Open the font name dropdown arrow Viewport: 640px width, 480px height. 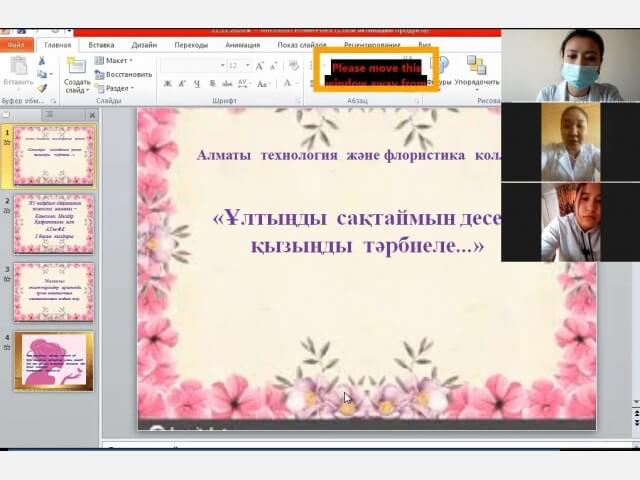(222, 66)
